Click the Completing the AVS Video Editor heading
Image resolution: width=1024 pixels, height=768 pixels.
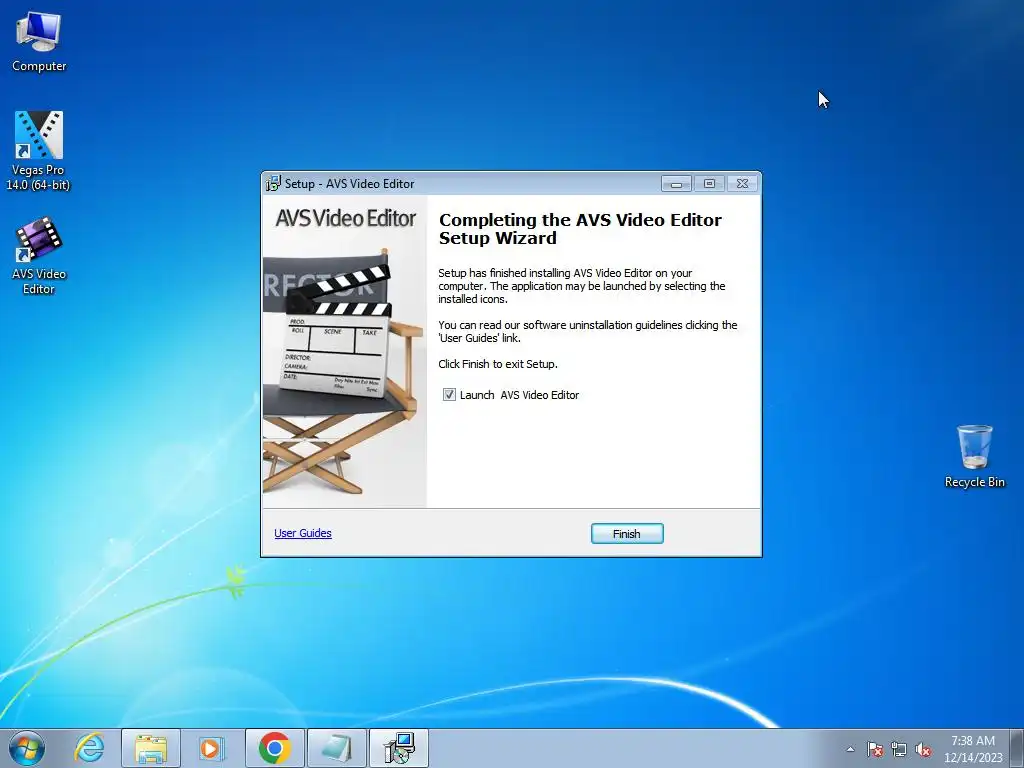coord(580,229)
